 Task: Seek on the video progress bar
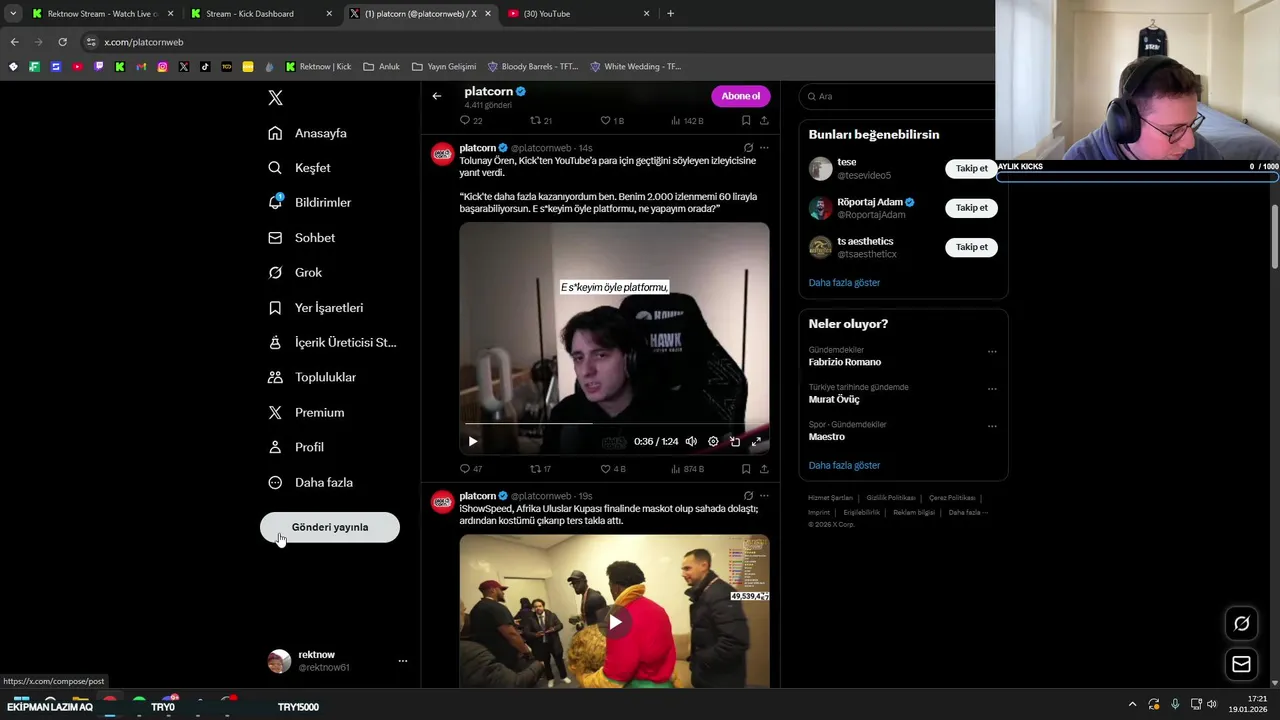pyautogui.click(x=614, y=424)
